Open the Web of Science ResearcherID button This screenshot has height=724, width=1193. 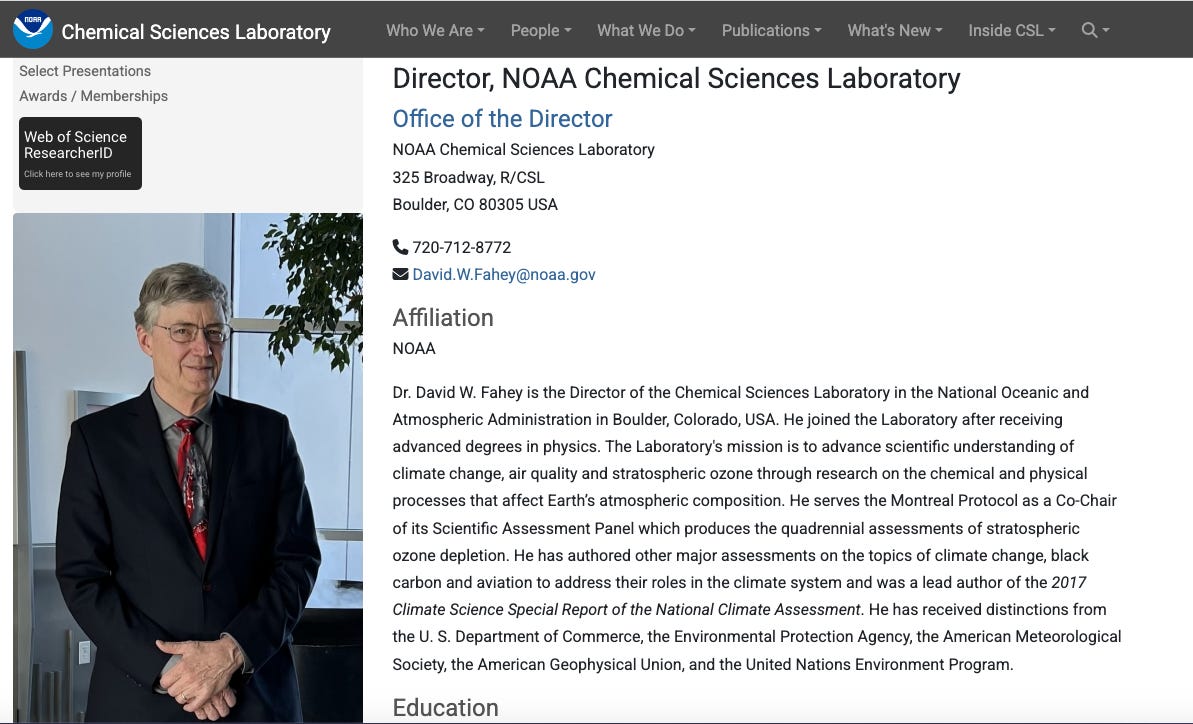click(x=81, y=154)
